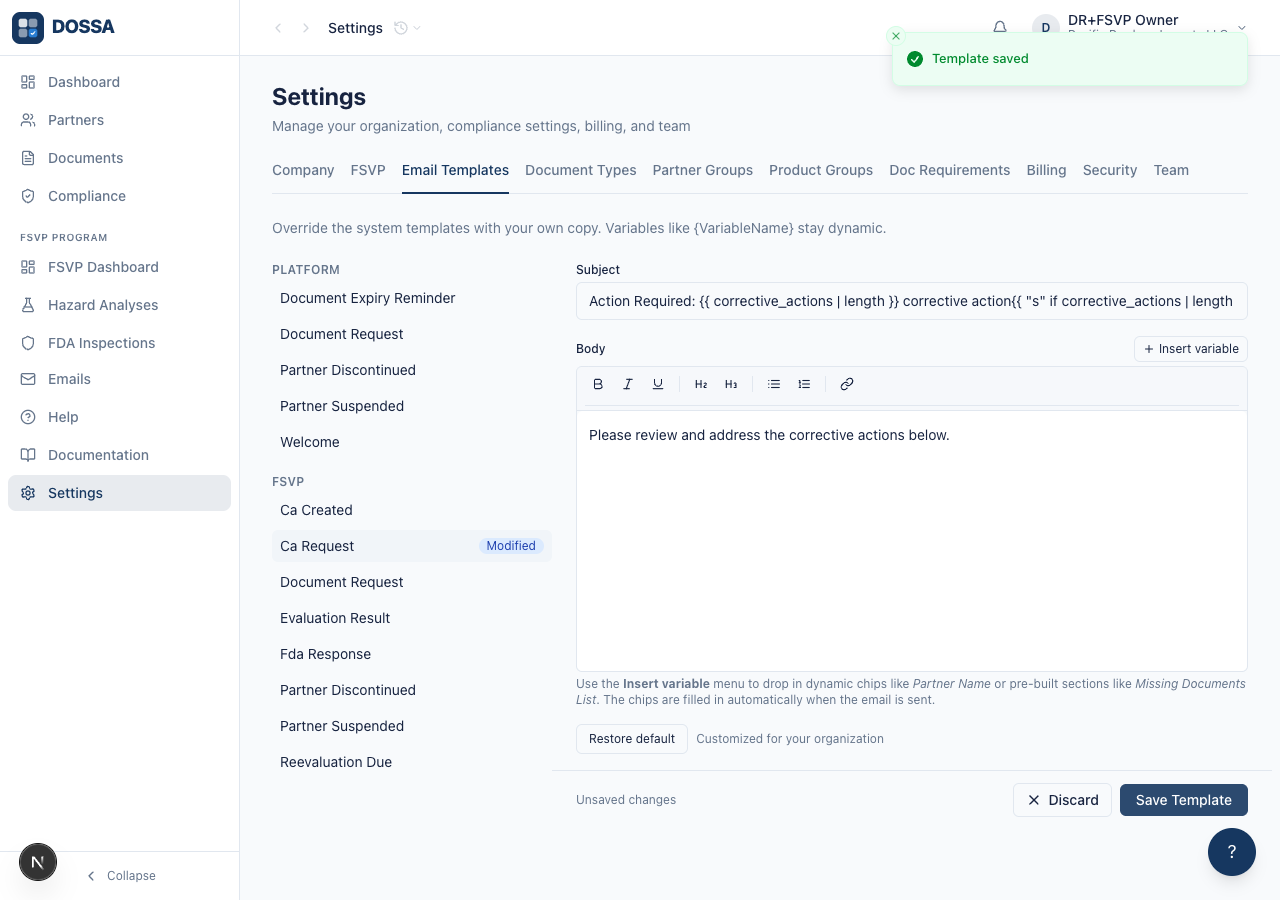Click the Subject input field
This screenshot has height=900, width=1280.
click(x=912, y=301)
